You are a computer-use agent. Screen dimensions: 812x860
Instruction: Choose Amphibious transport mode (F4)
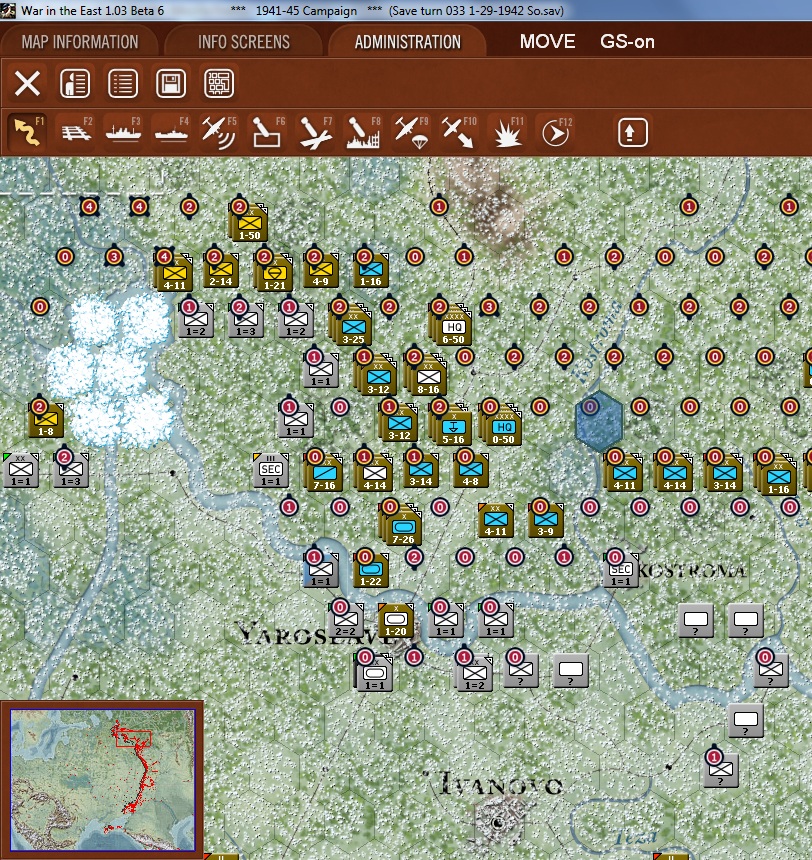coord(171,132)
